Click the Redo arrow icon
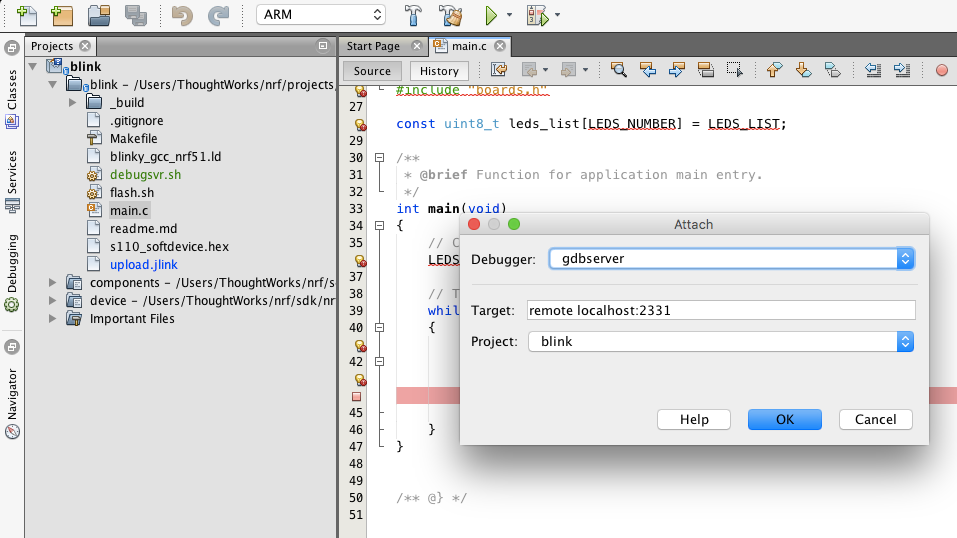This screenshot has height=538, width=957. 218,15
